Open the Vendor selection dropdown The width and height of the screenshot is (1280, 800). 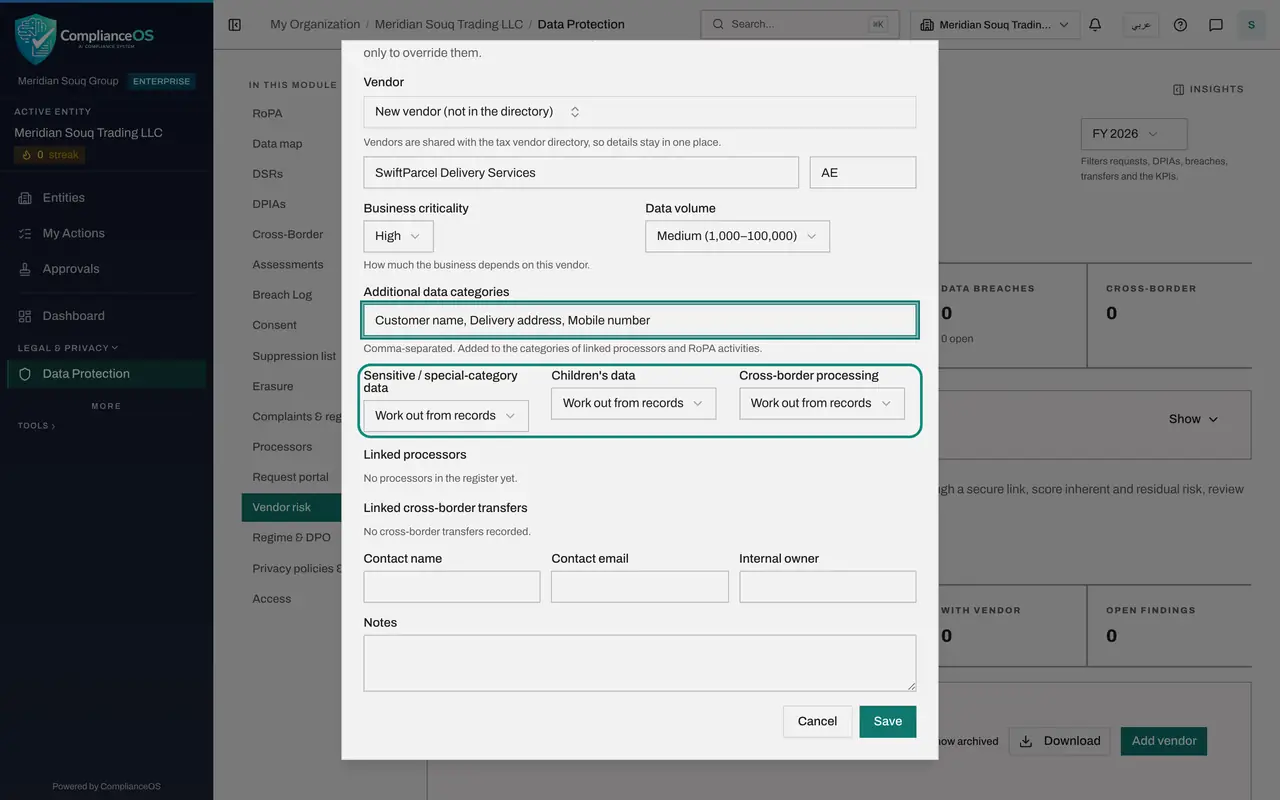640,112
